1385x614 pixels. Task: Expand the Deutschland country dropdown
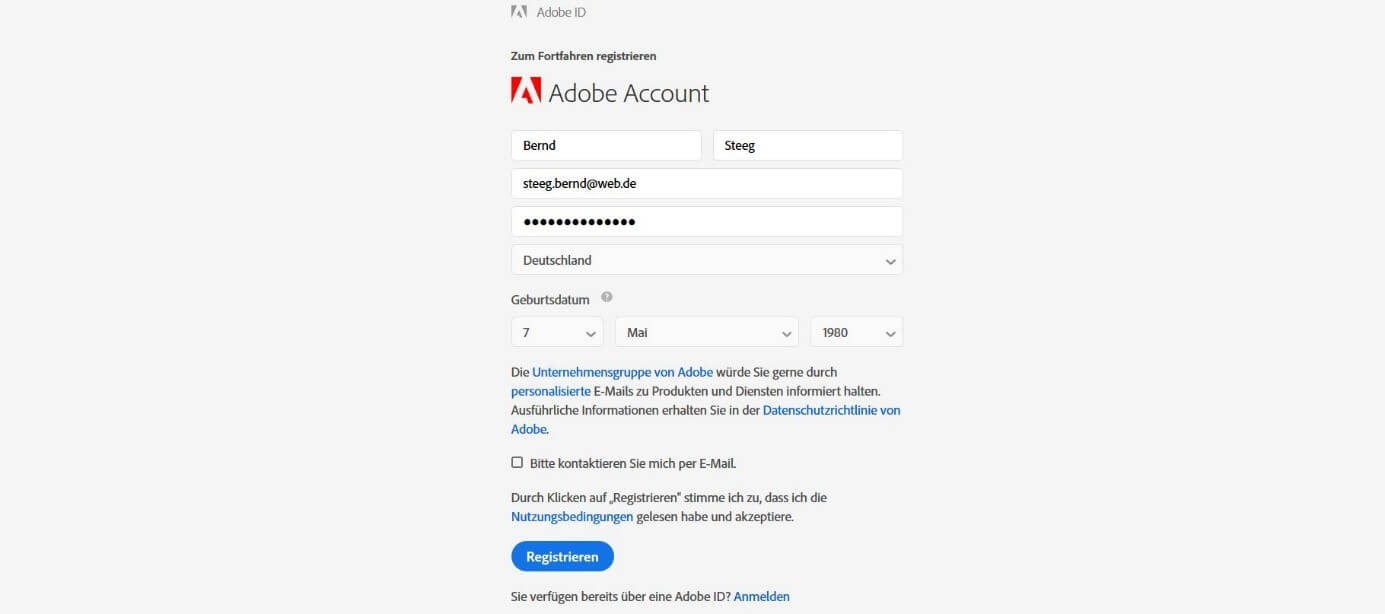707,260
